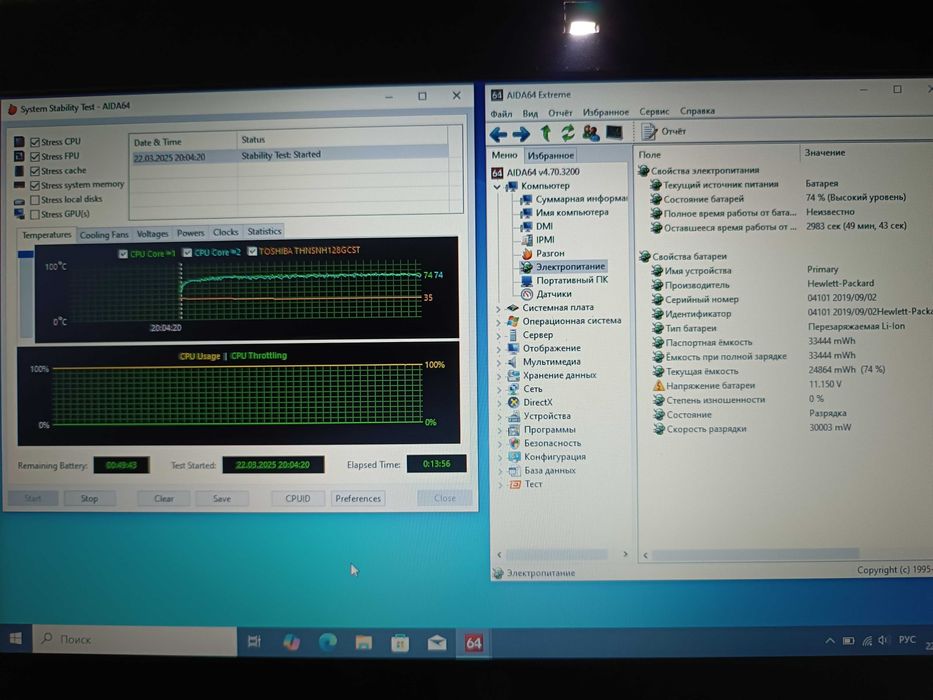The width and height of the screenshot is (933, 700).
Task: Click the green Up arrow toolbar icon
Action: (546, 133)
